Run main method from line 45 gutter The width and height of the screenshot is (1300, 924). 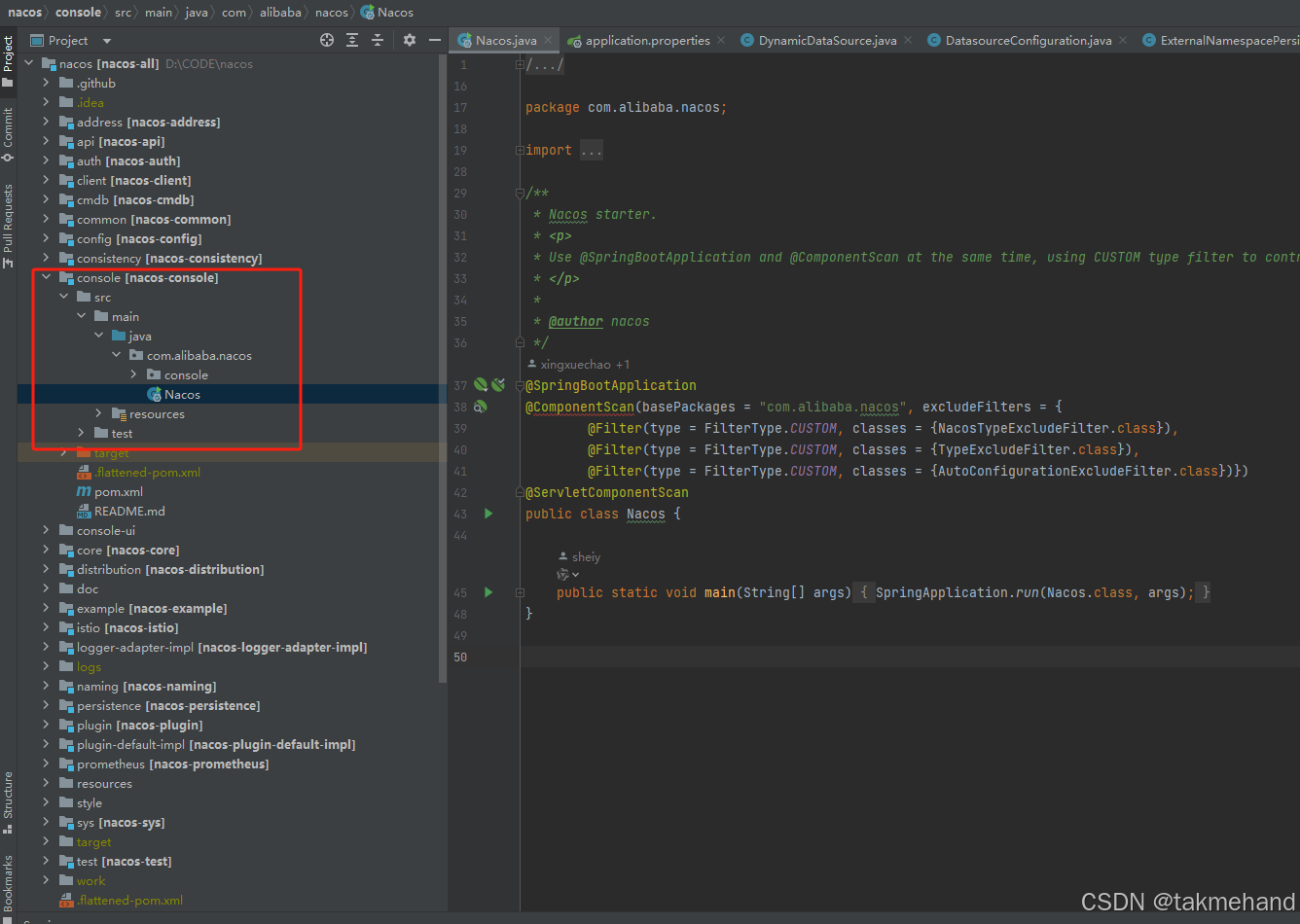[488, 592]
